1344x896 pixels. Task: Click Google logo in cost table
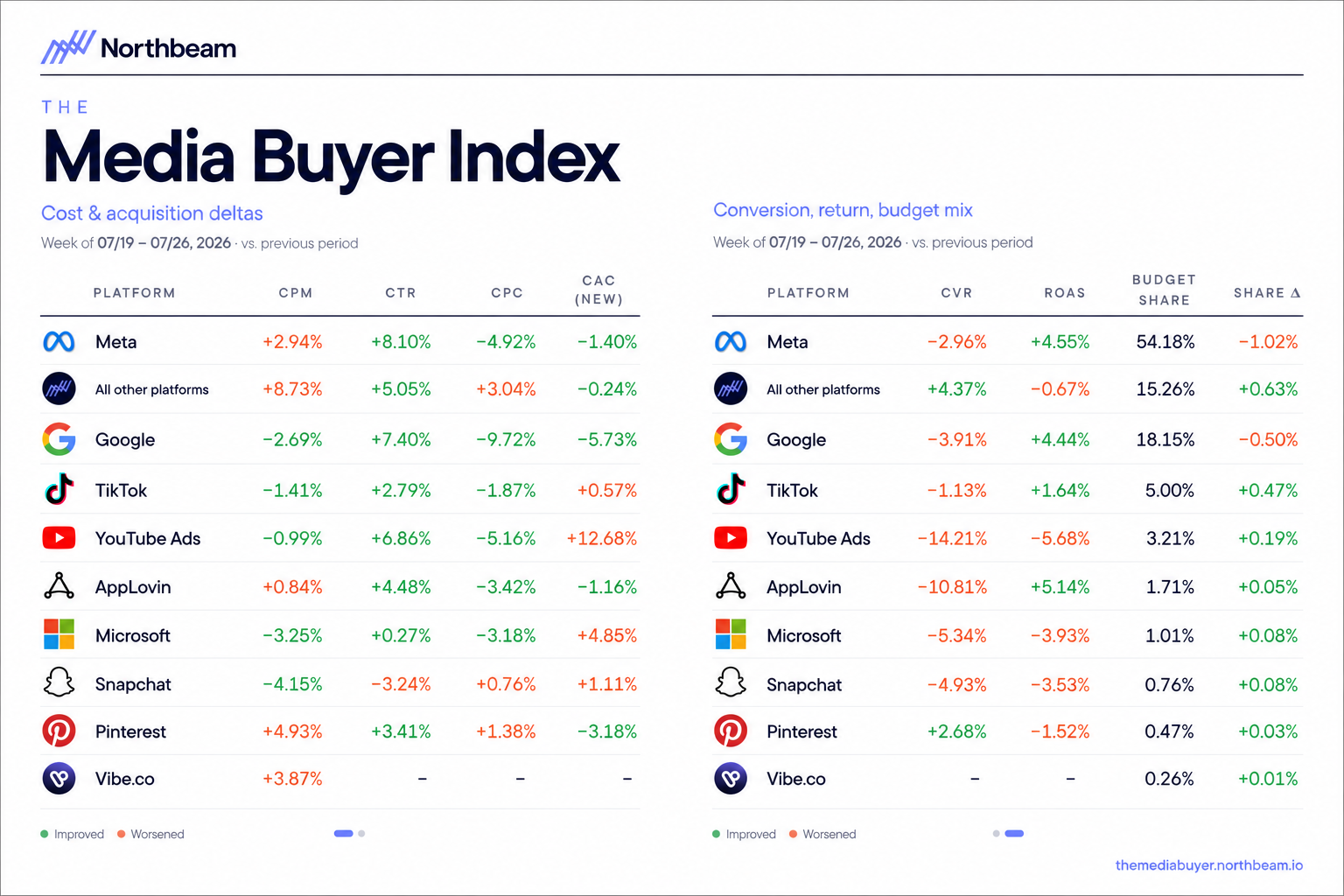pyautogui.click(x=59, y=439)
